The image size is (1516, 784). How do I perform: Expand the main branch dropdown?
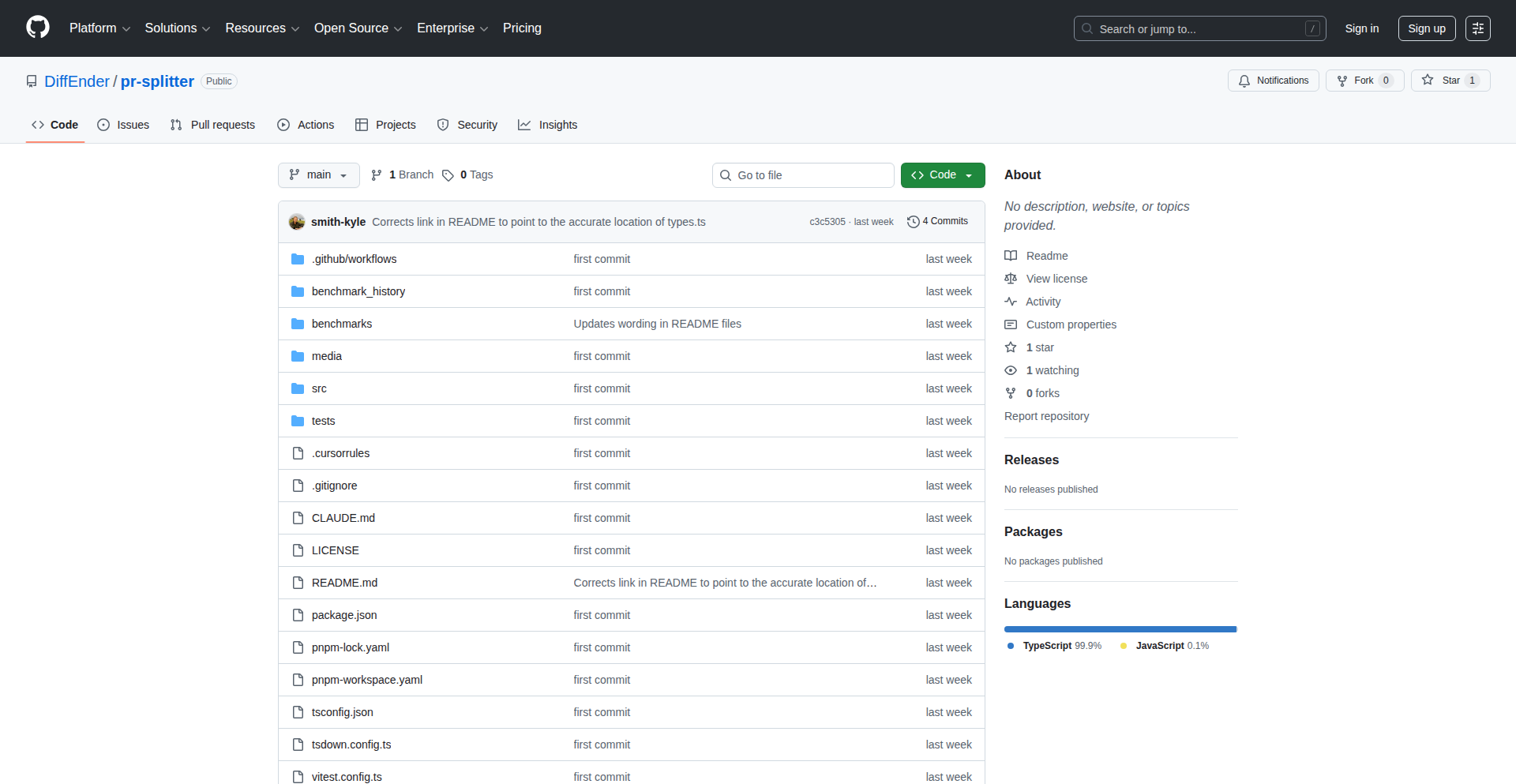click(x=318, y=175)
